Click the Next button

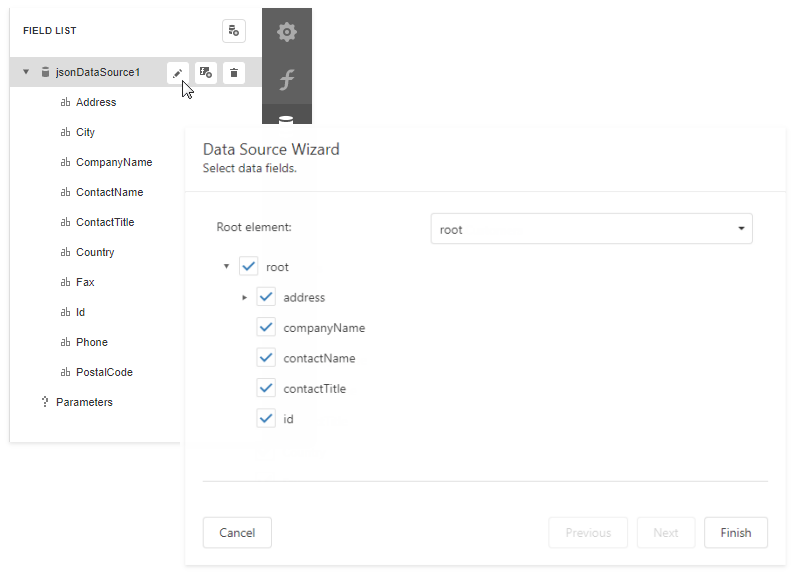tap(666, 532)
